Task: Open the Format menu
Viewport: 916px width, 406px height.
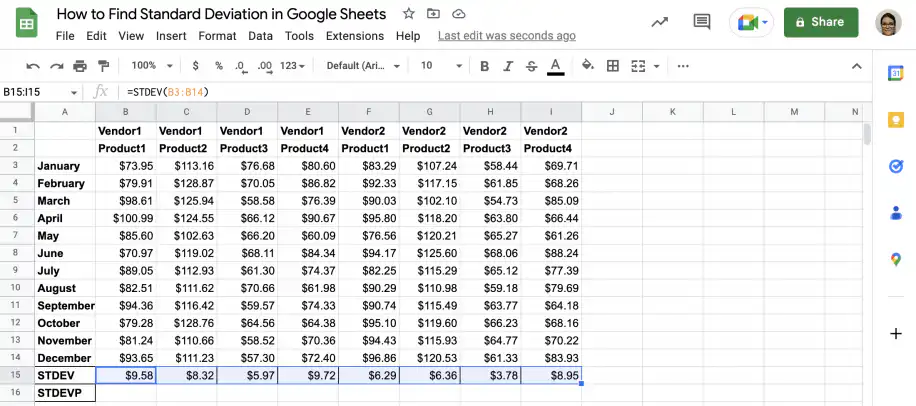Action: [x=217, y=36]
